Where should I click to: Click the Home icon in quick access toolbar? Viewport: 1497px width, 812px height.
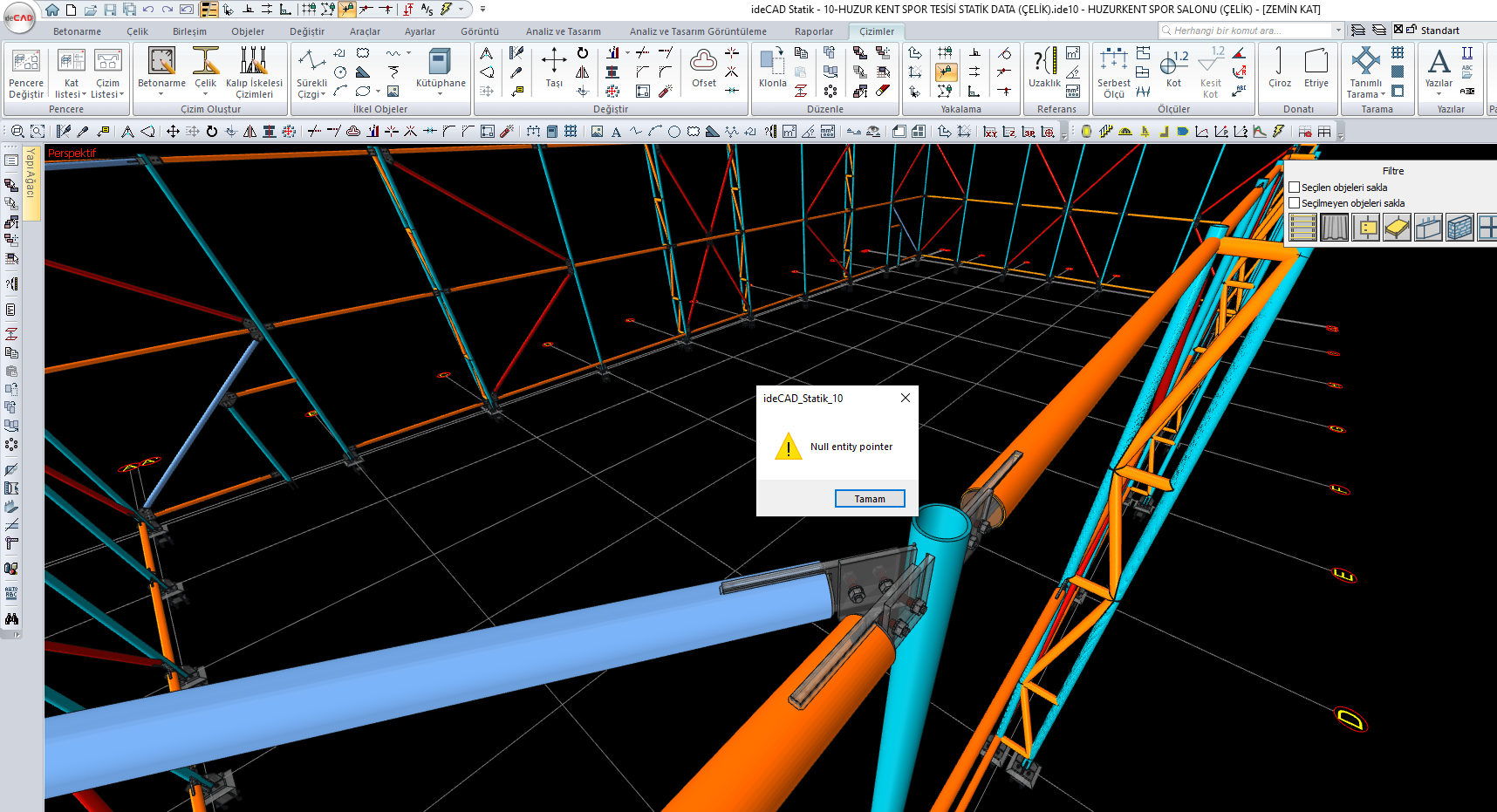pos(52,10)
